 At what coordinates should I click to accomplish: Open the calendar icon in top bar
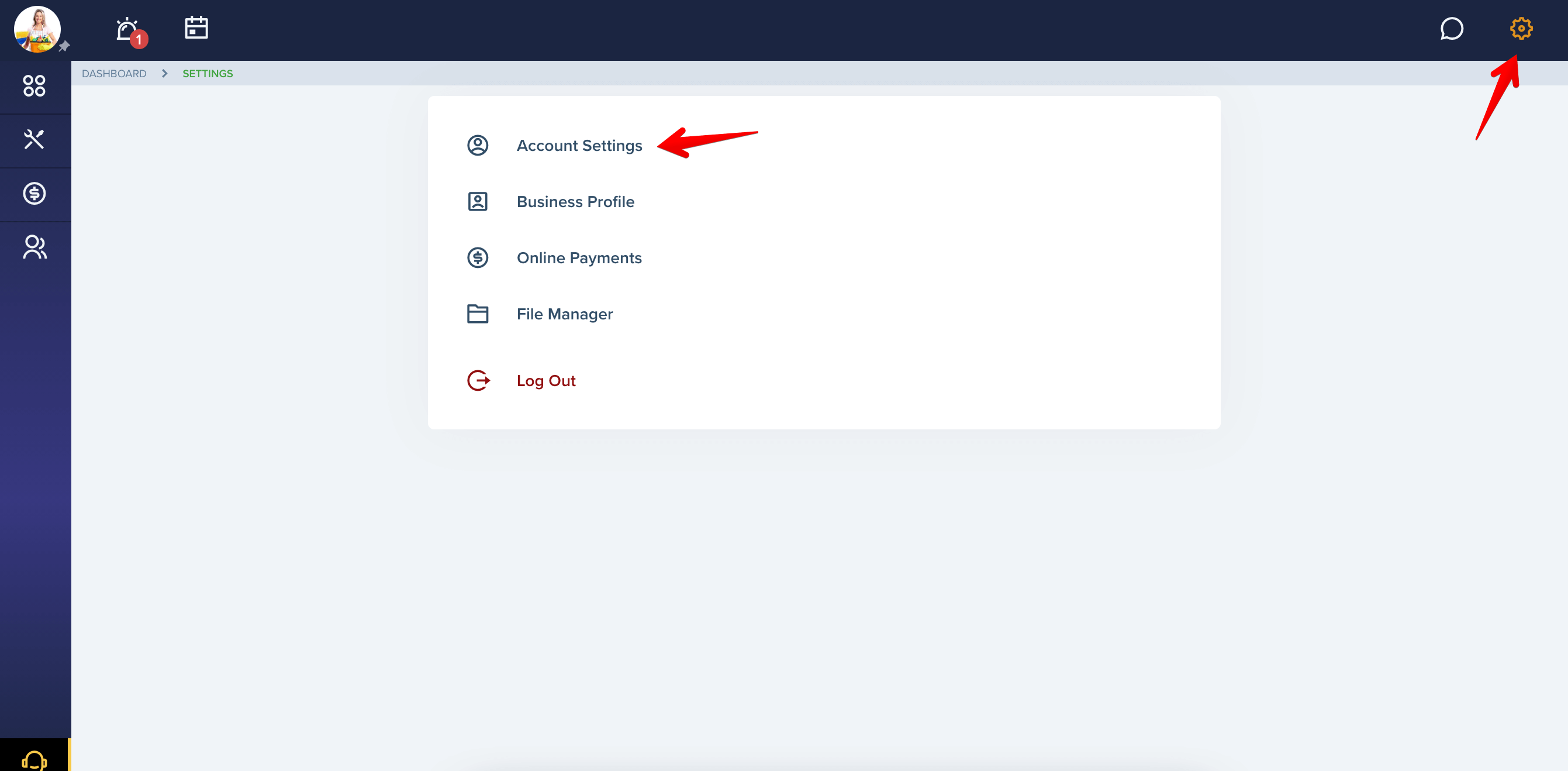(196, 28)
